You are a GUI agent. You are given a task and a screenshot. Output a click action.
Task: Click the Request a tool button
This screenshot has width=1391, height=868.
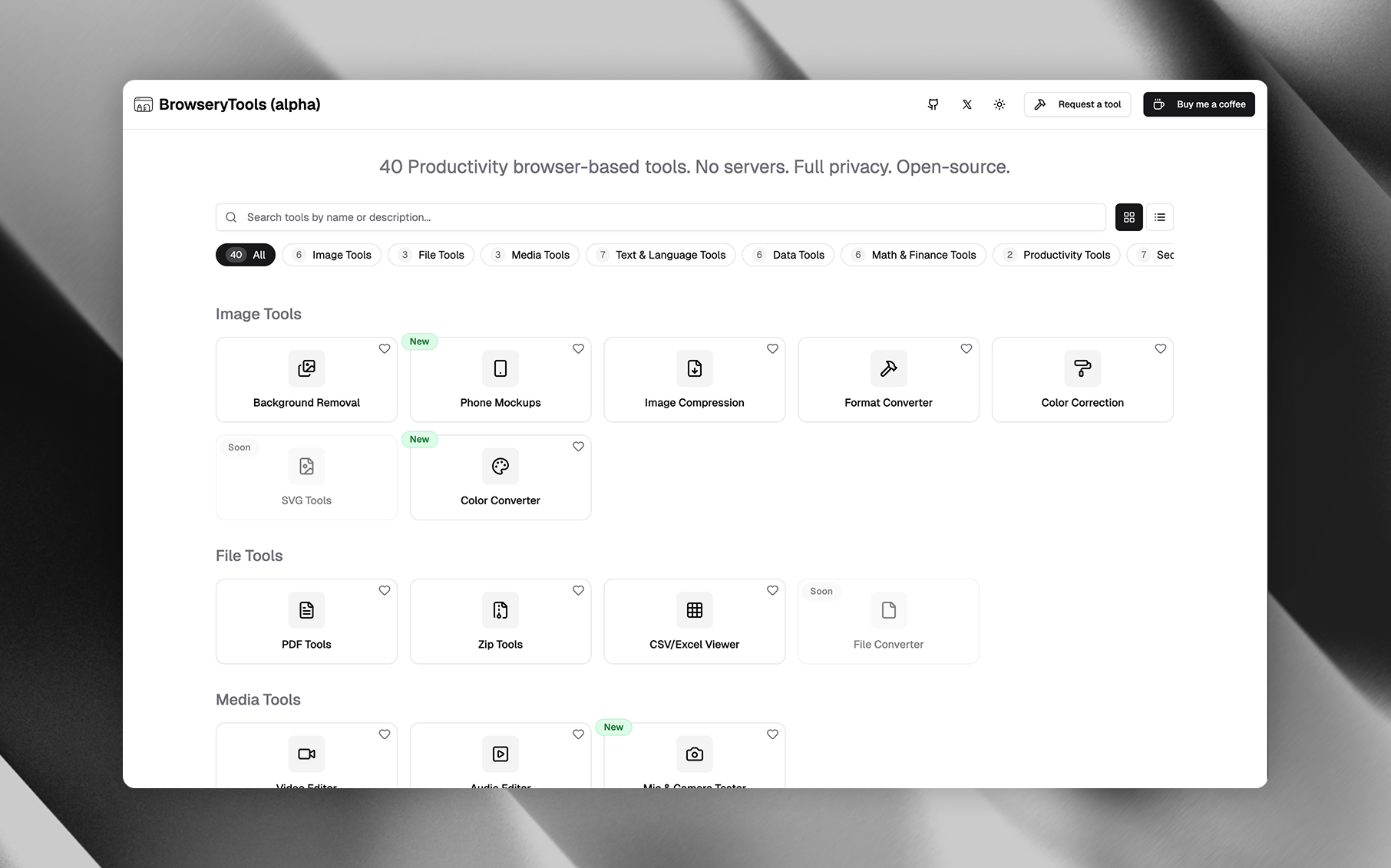(1077, 104)
